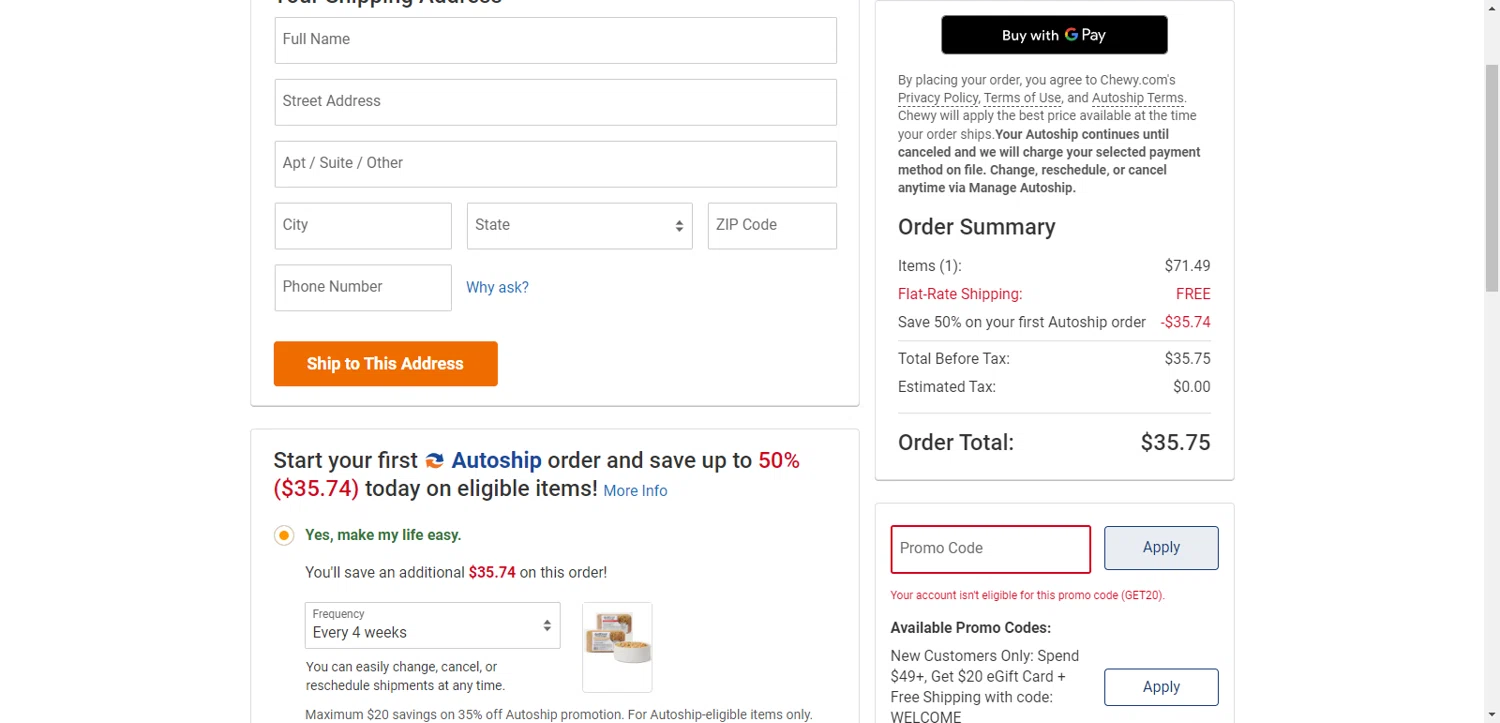Screen dimensions: 1500x723
Task: Open the Autoship 'More Info' link
Action: [x=635, y=491]
